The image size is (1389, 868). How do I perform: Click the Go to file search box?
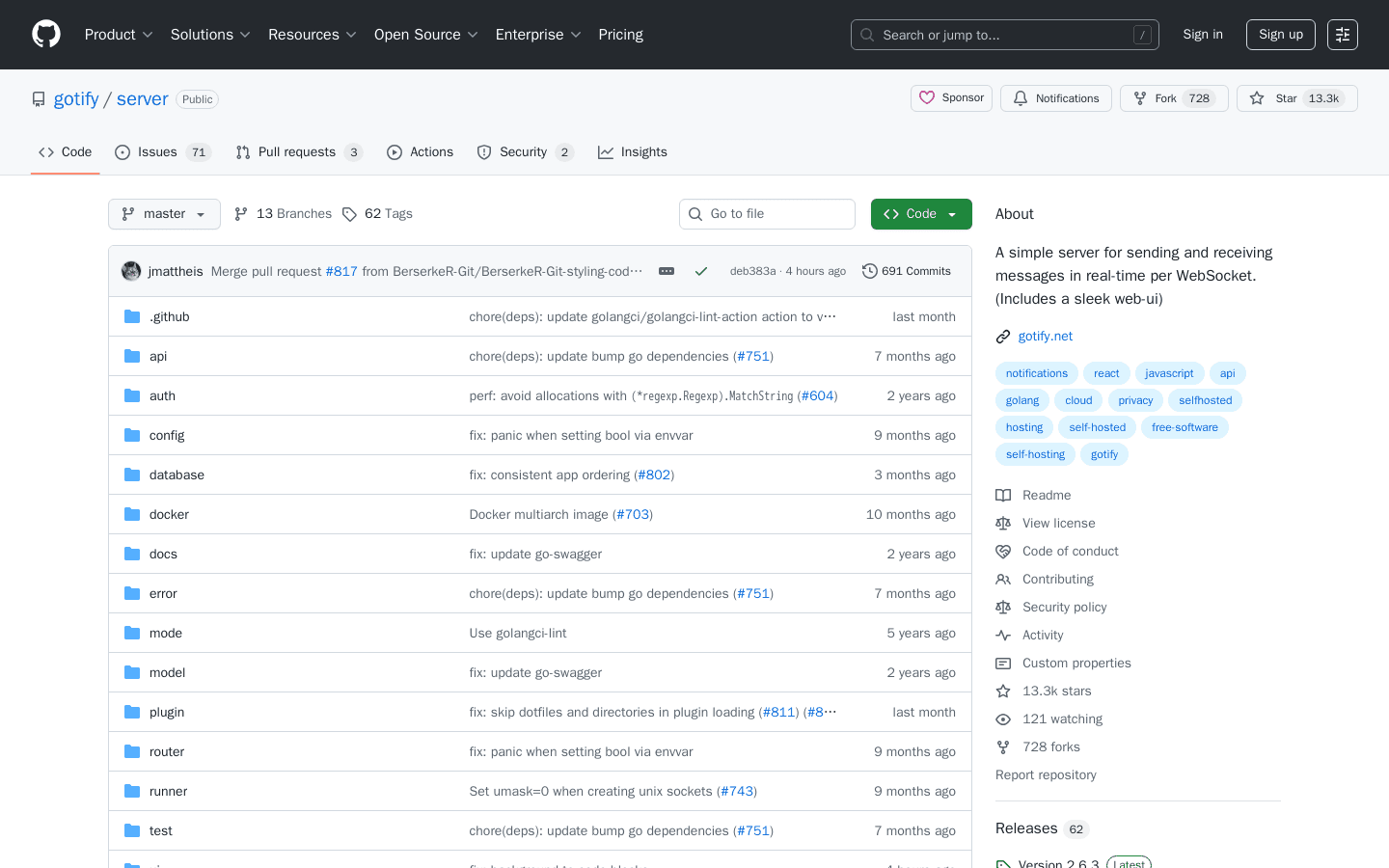767,213
